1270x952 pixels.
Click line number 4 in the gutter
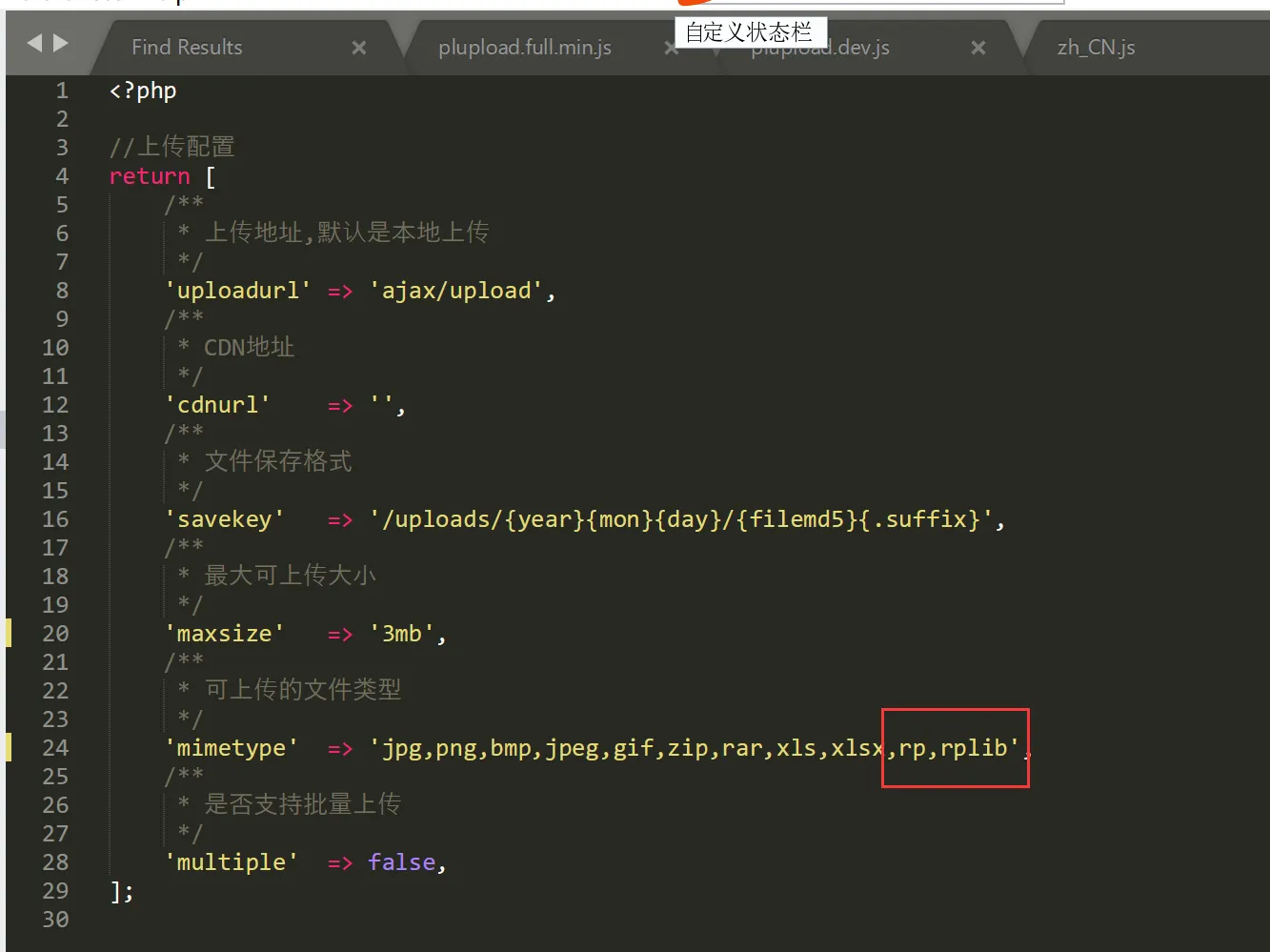tap(62, 176)
